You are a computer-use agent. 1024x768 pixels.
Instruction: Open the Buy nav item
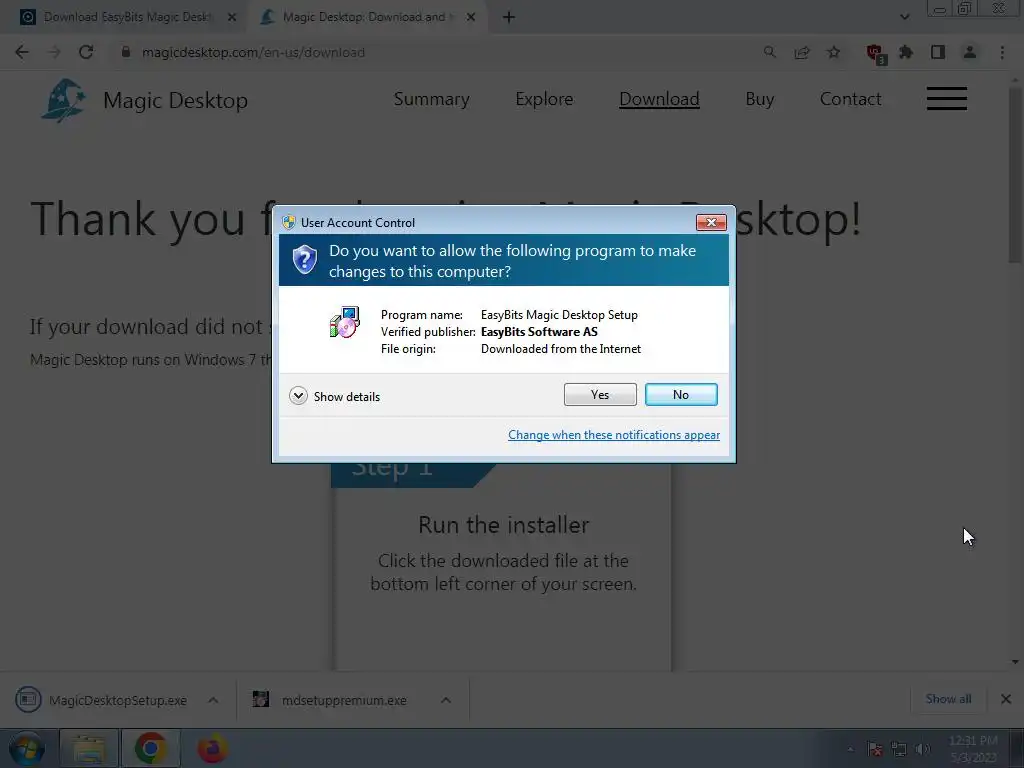[x=760, y=99]
